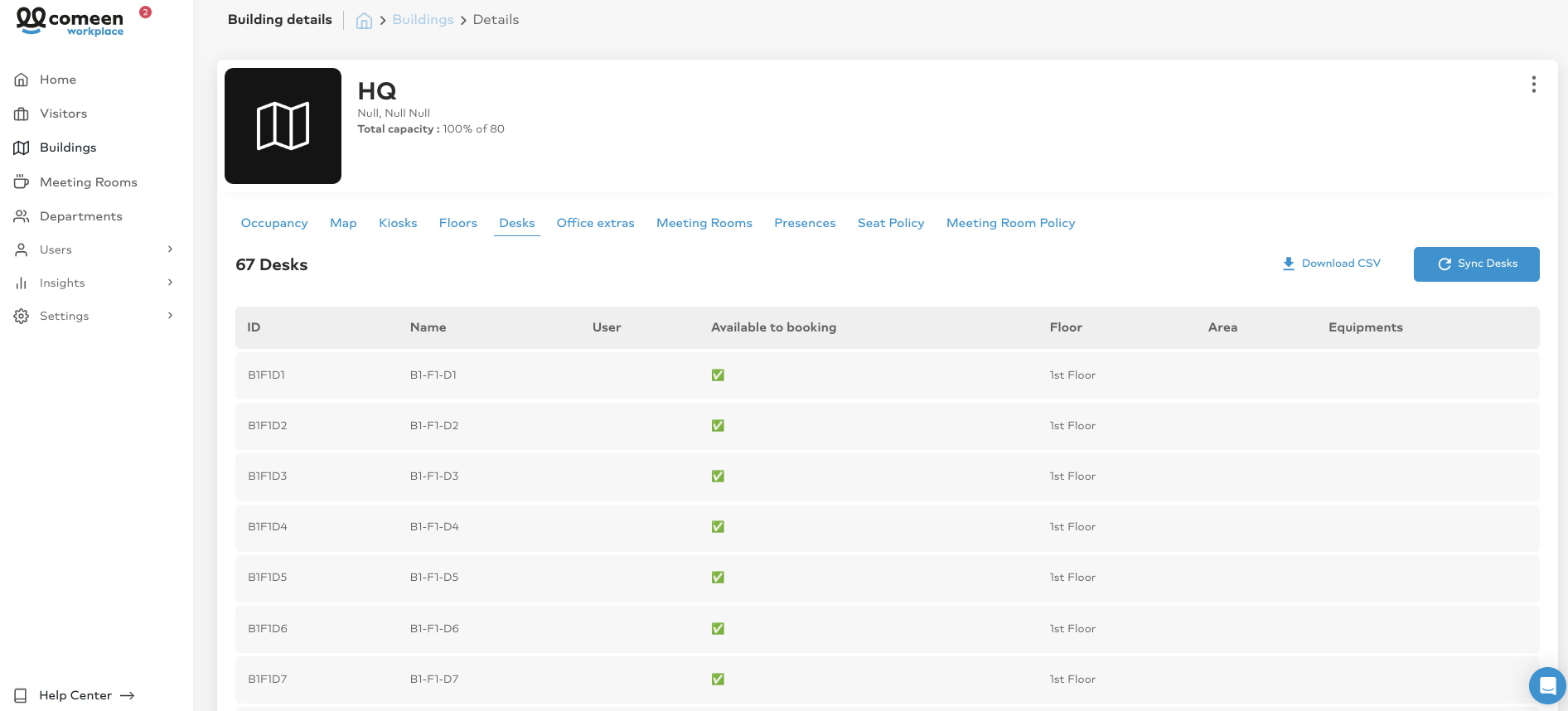Click the B1F1D4 availability checkmark
The width and height of the screenshot is (1568, 711).
coord(718,527)
